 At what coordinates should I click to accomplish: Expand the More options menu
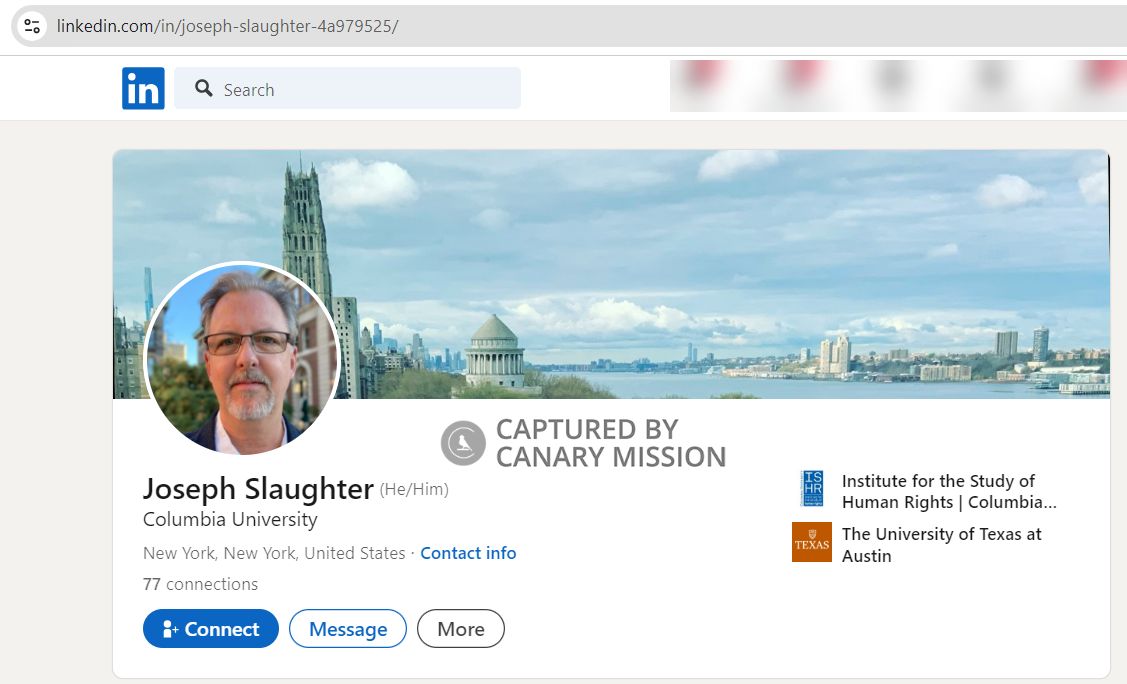point(460,629)
